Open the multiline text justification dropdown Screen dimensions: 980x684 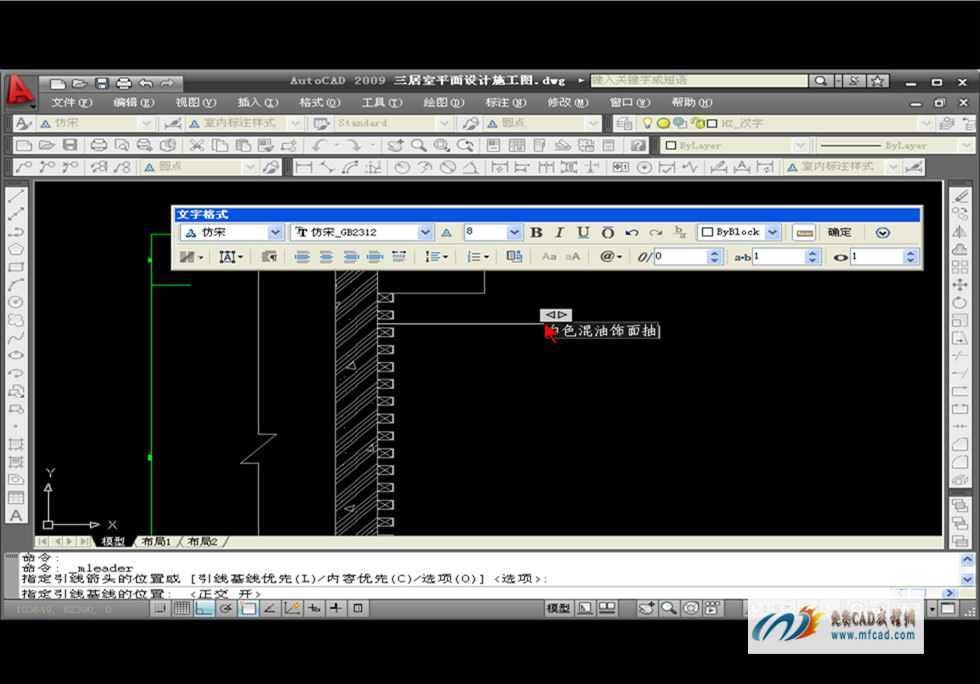point(231,257)
